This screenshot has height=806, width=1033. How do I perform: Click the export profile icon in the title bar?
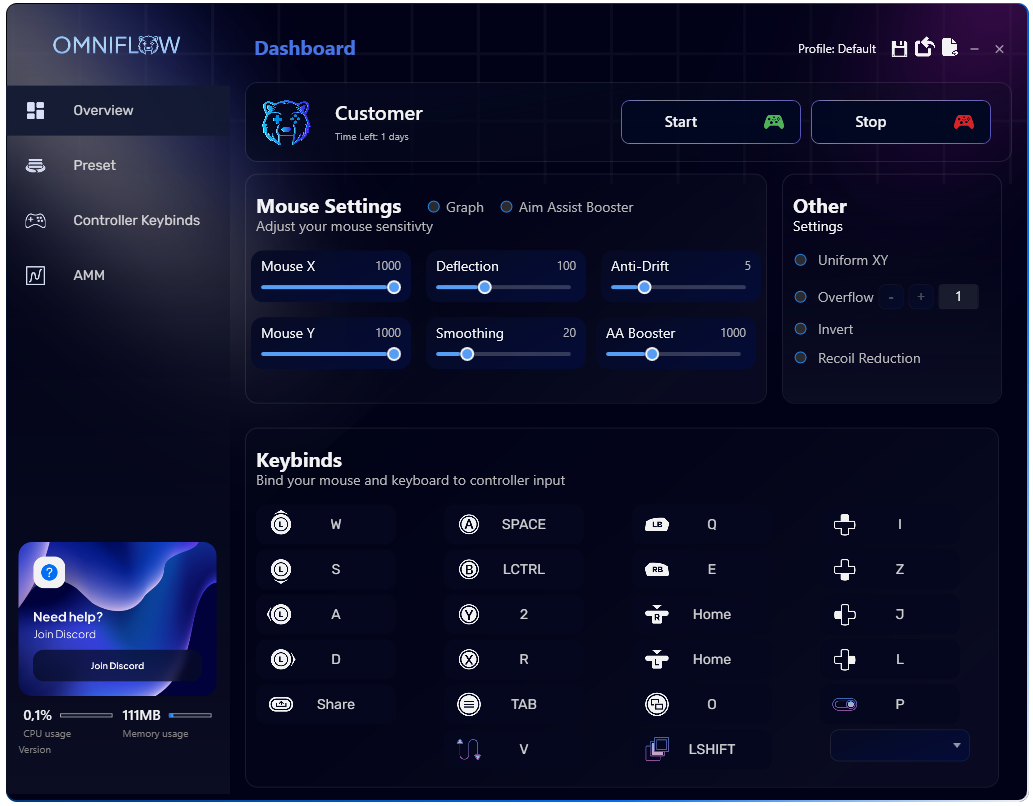[x=924, y=47]
